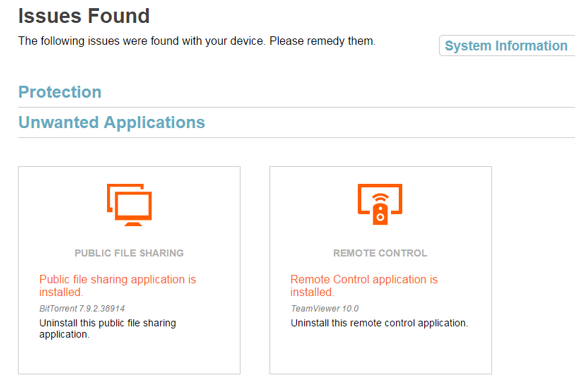Viewport: 575px width, 386px height.
Task: Open the System Information button
Action: tap(507, 46)
